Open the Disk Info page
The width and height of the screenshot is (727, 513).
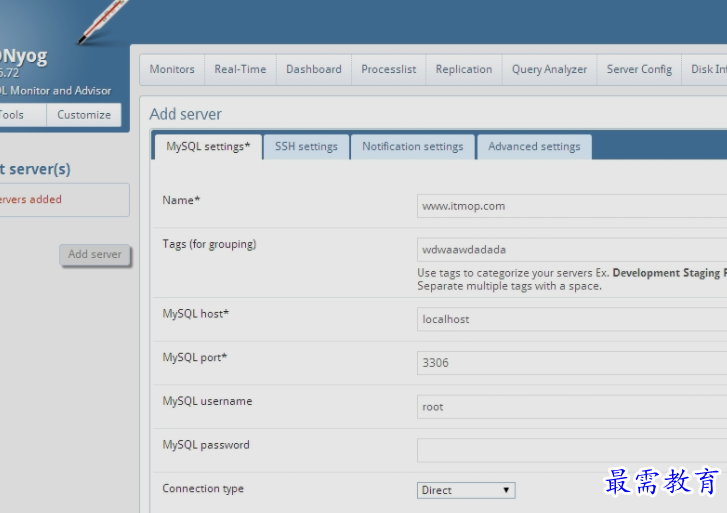705,70
